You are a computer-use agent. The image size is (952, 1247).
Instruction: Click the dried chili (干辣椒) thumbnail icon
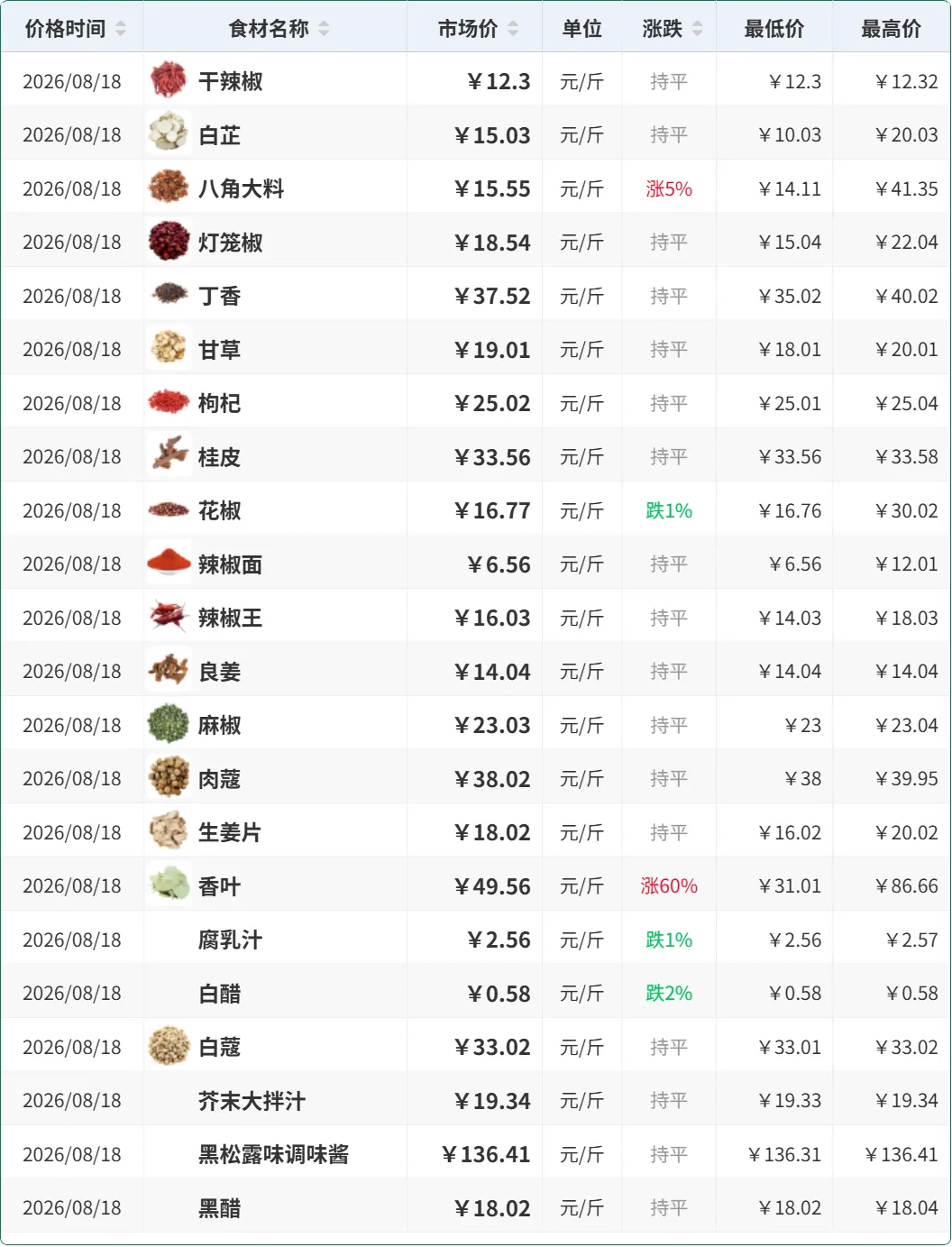169,80
